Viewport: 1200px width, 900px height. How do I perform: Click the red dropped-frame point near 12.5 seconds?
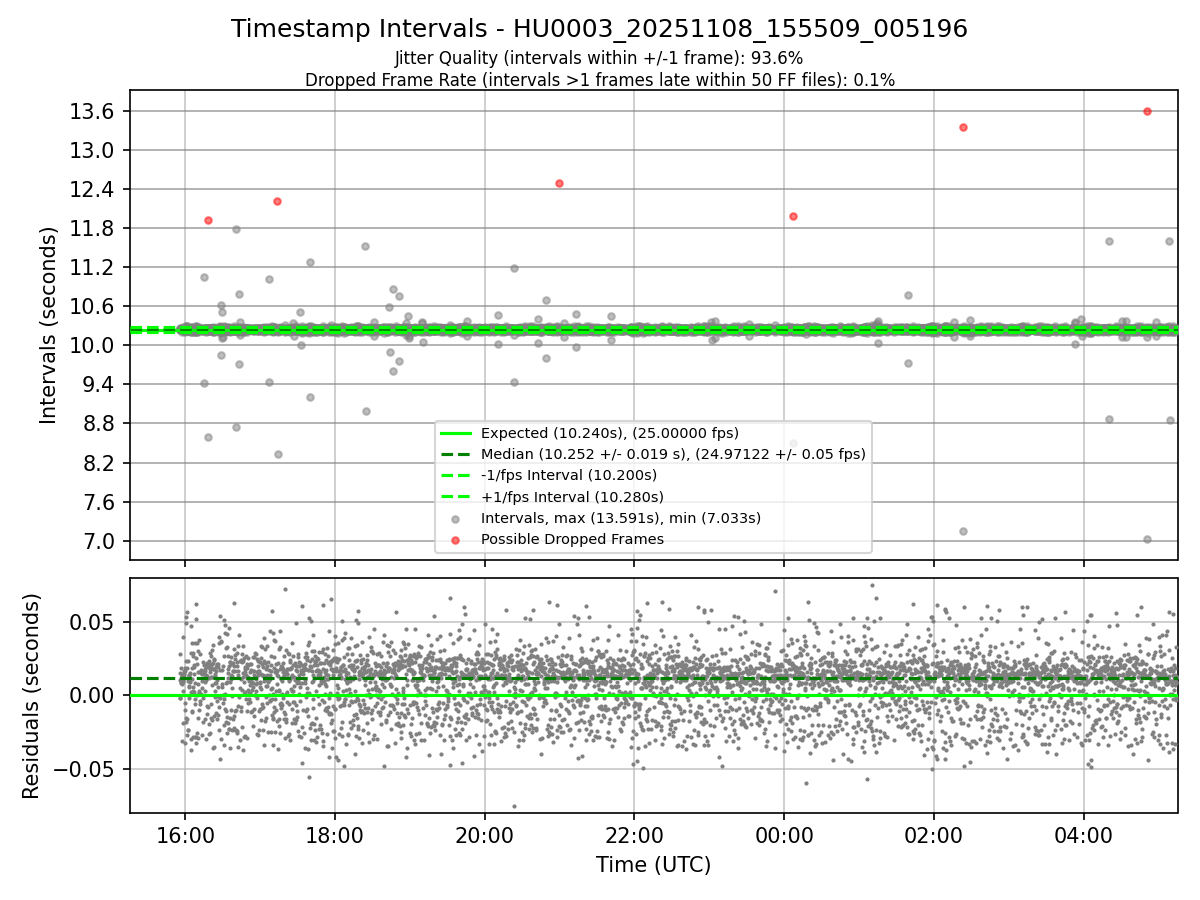(559, 183)
